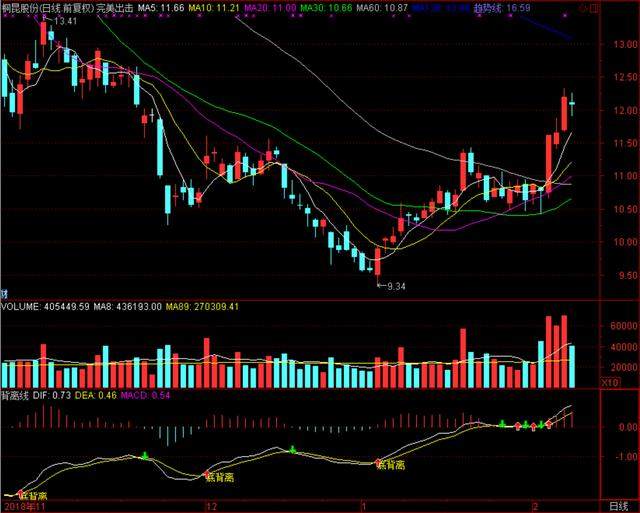The height and width of the screenshot is (513, 640).
Task: Click the red 底背离 marker near month 12
Action: click(222, 478)
